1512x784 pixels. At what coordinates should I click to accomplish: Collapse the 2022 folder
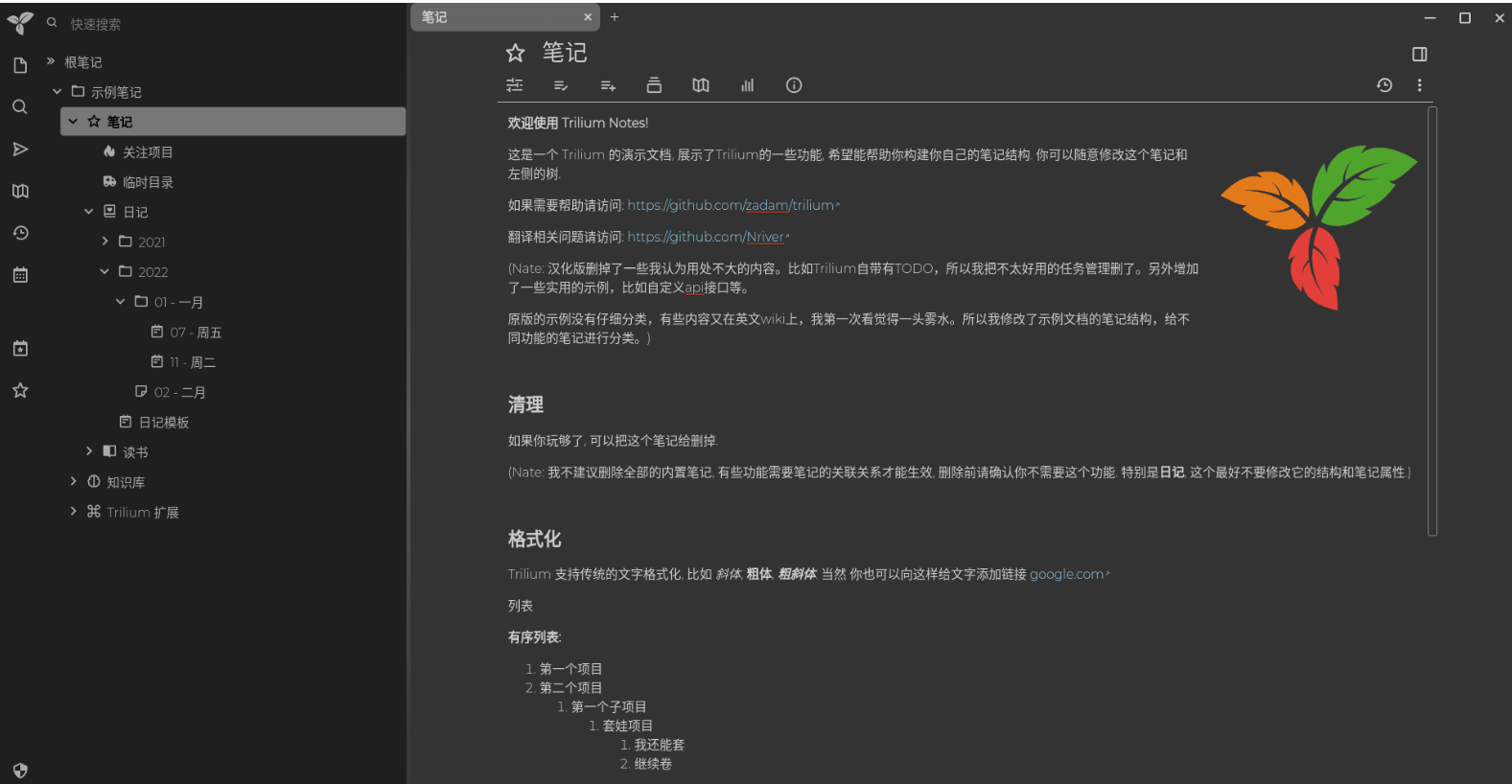[105, 272]
